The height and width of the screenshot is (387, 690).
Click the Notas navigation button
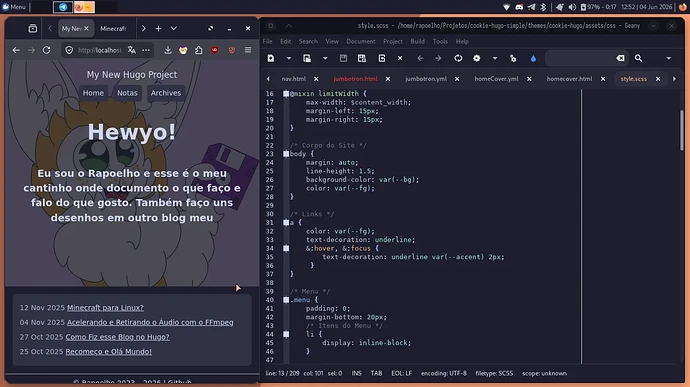(127, 93)
